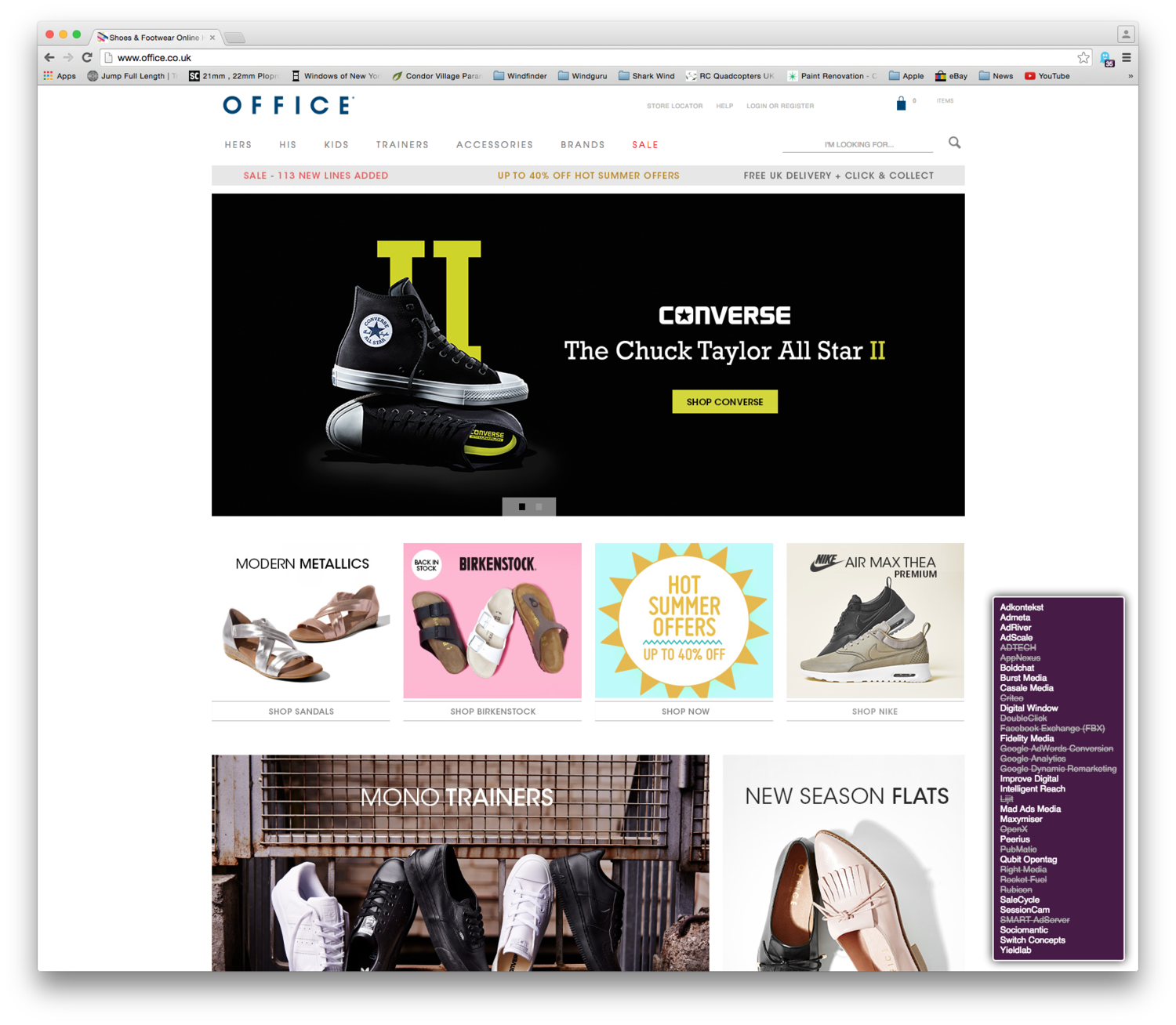Open Mono Trainers banner
The width and height of the screenshot is (1176, 1025).
tap(460, 863)
